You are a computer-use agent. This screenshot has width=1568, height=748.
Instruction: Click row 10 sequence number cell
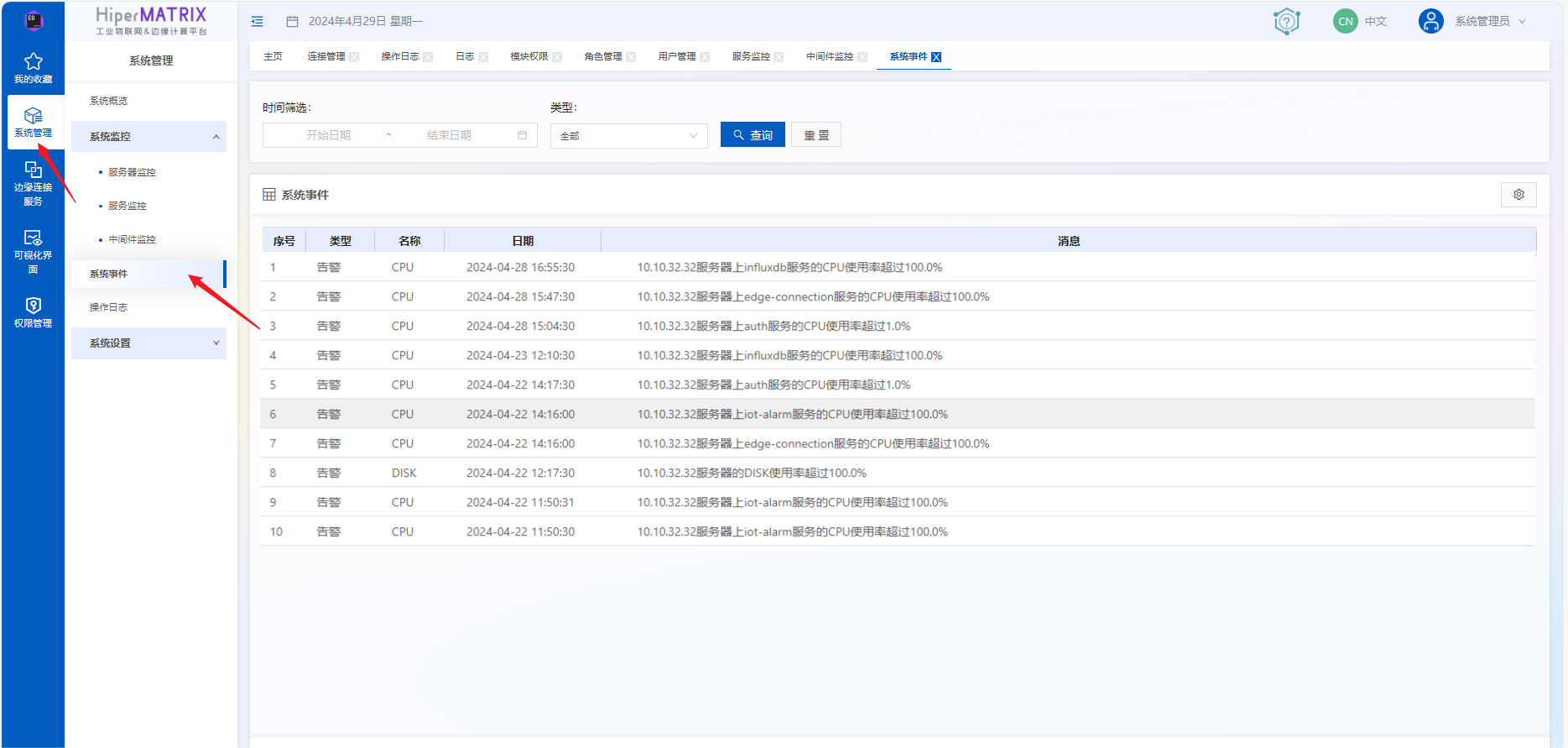pyautogui.click(x=276, y=531)
